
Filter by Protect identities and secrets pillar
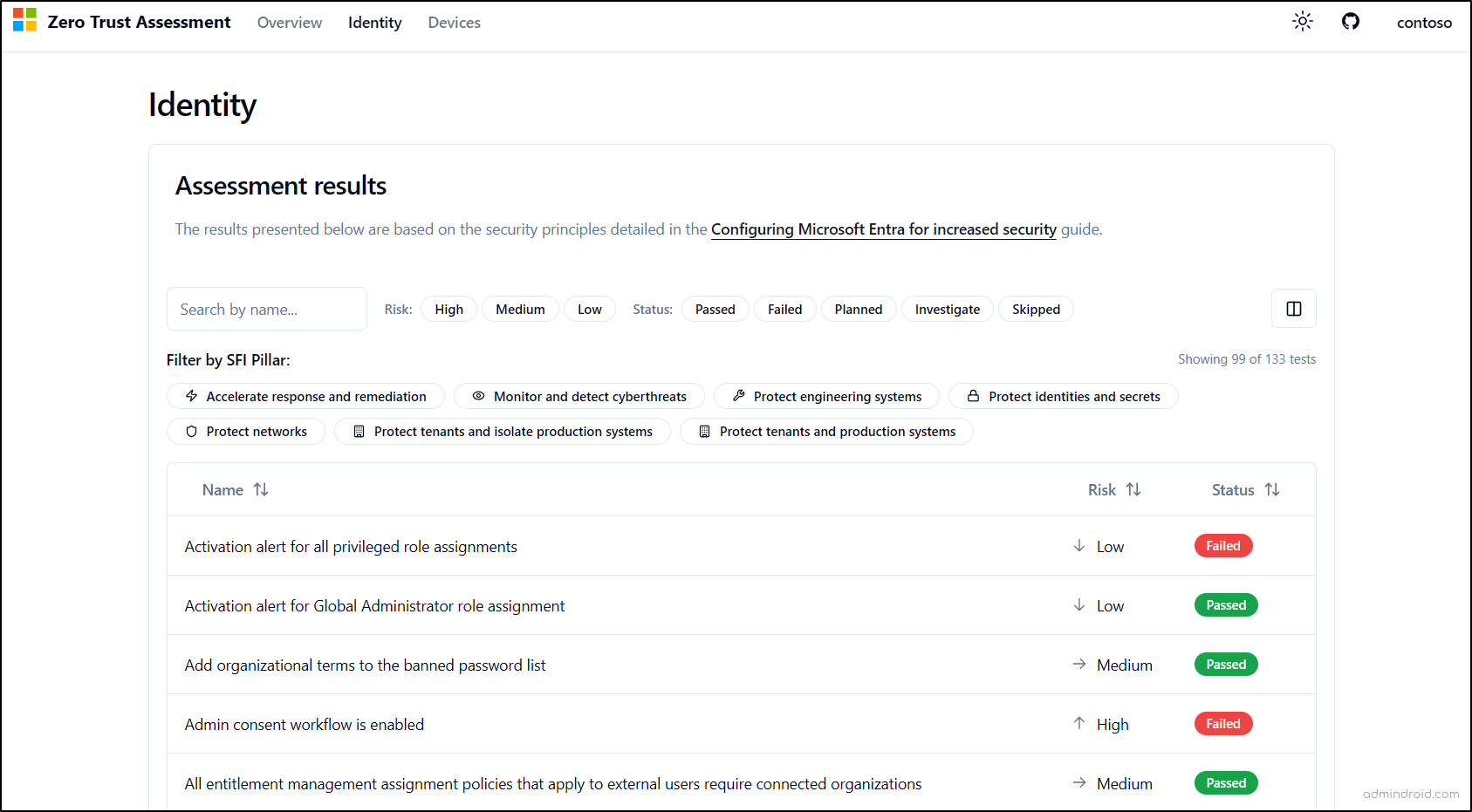coord(1063,396)
